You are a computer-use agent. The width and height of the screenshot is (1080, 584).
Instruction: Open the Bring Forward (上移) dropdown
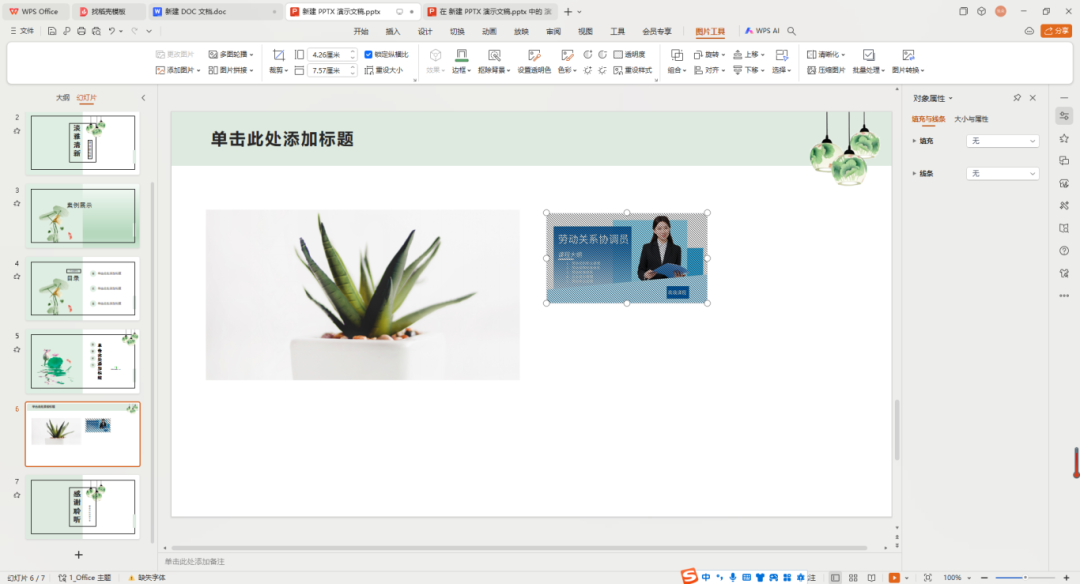(749, 54)
